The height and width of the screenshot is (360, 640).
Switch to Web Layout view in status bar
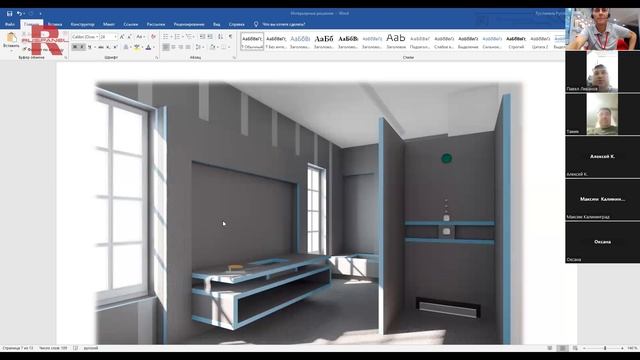tap(575, 348)
